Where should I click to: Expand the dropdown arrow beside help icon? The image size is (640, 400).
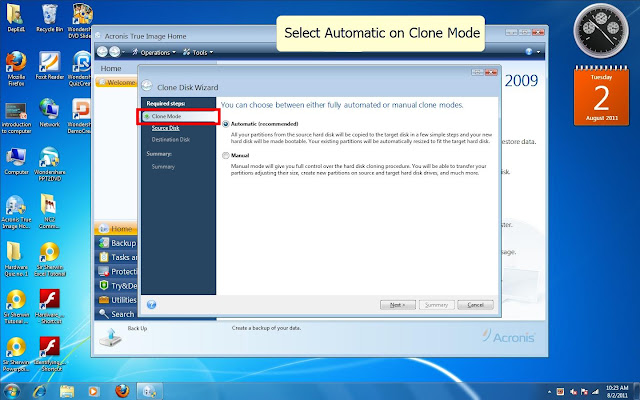(538, 52)
